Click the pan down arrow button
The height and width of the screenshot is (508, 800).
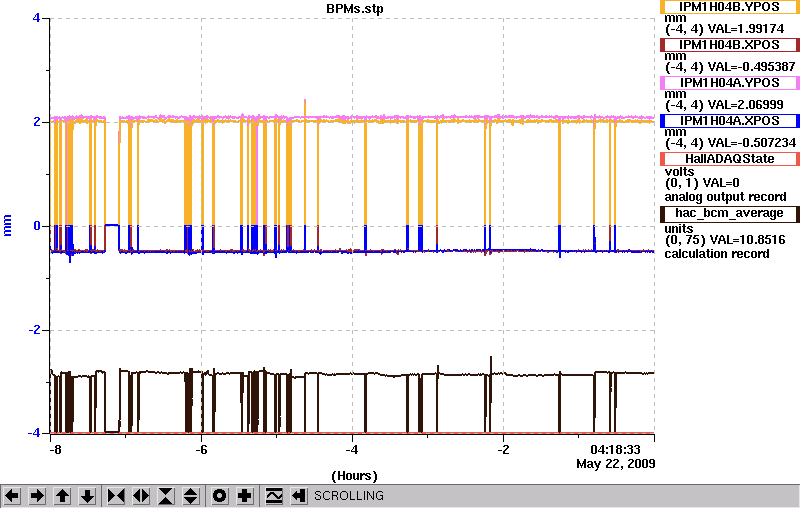[x=88, y=496]
